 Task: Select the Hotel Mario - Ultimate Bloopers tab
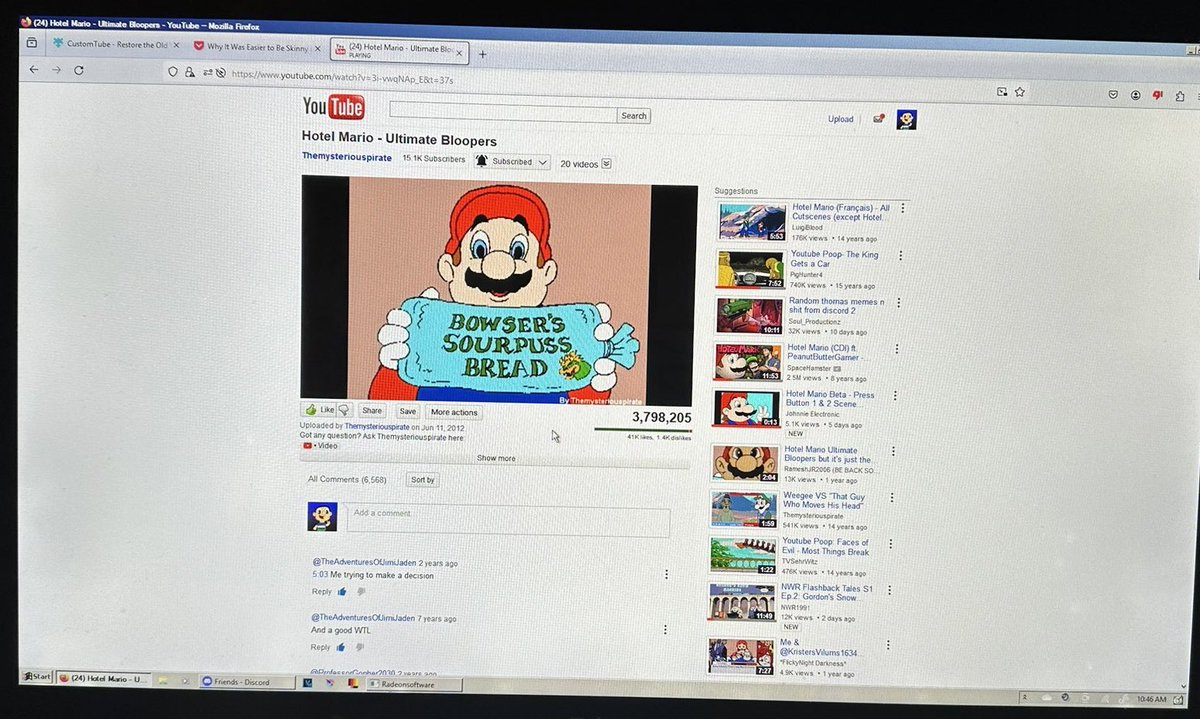click(399, 50)
